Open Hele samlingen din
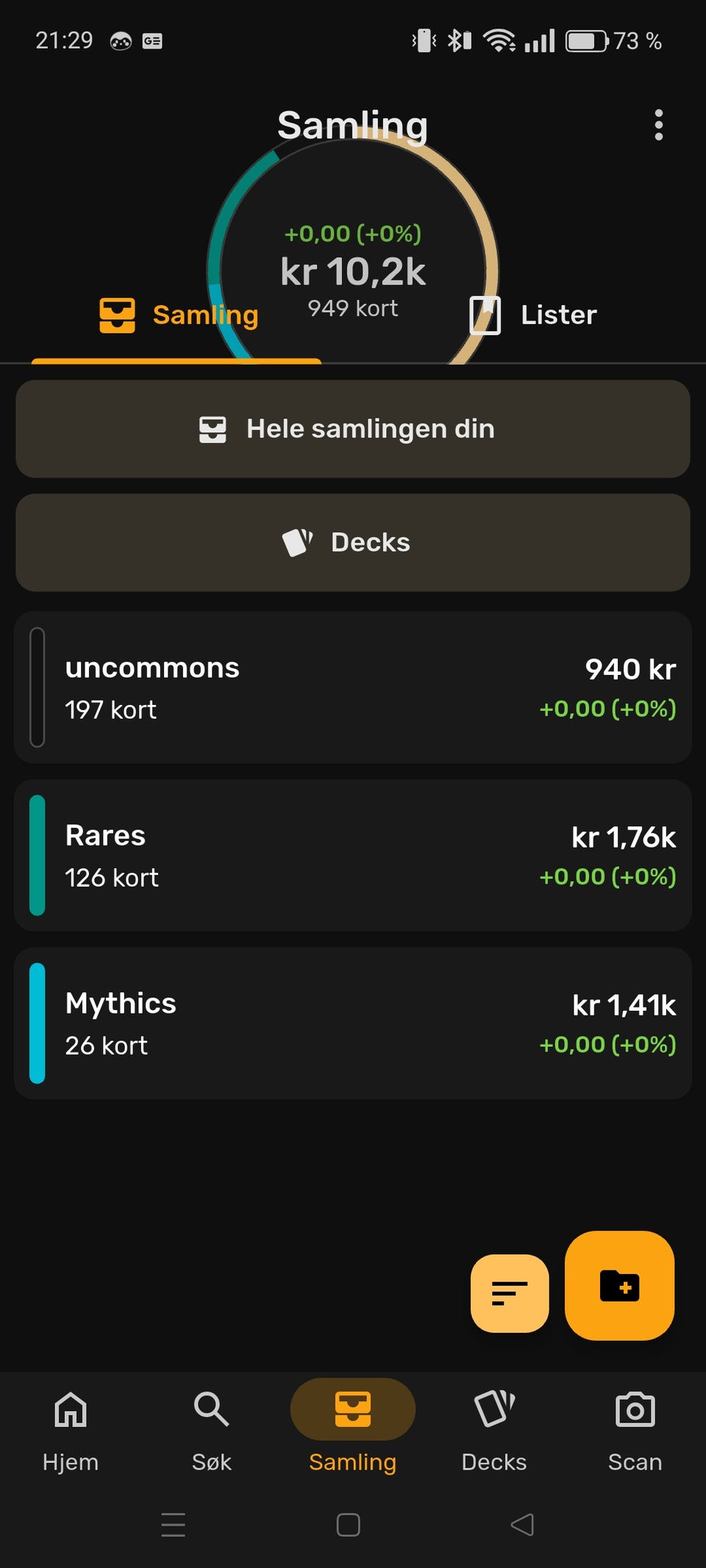This screenshot has width=706, height=1568. [353, 429]
